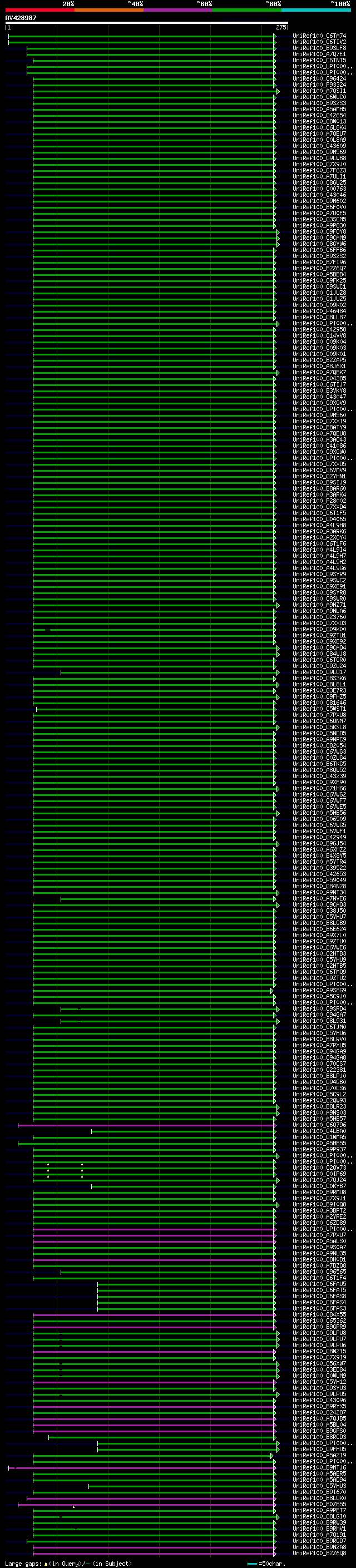Select the UniRef100_Q9LQ17 entry
Image resolution: width=356 pixels, height=1568 pixels.
pyautogui.click(x=319, y=672)
